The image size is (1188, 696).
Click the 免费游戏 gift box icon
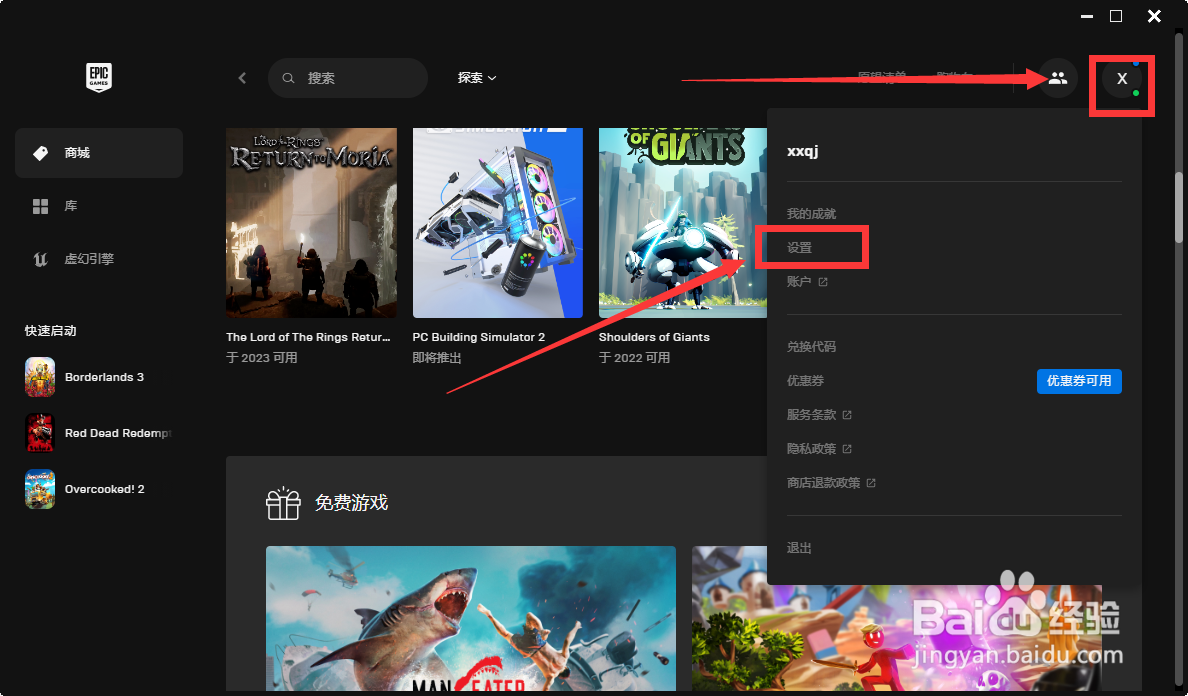[x=283, y=503]
